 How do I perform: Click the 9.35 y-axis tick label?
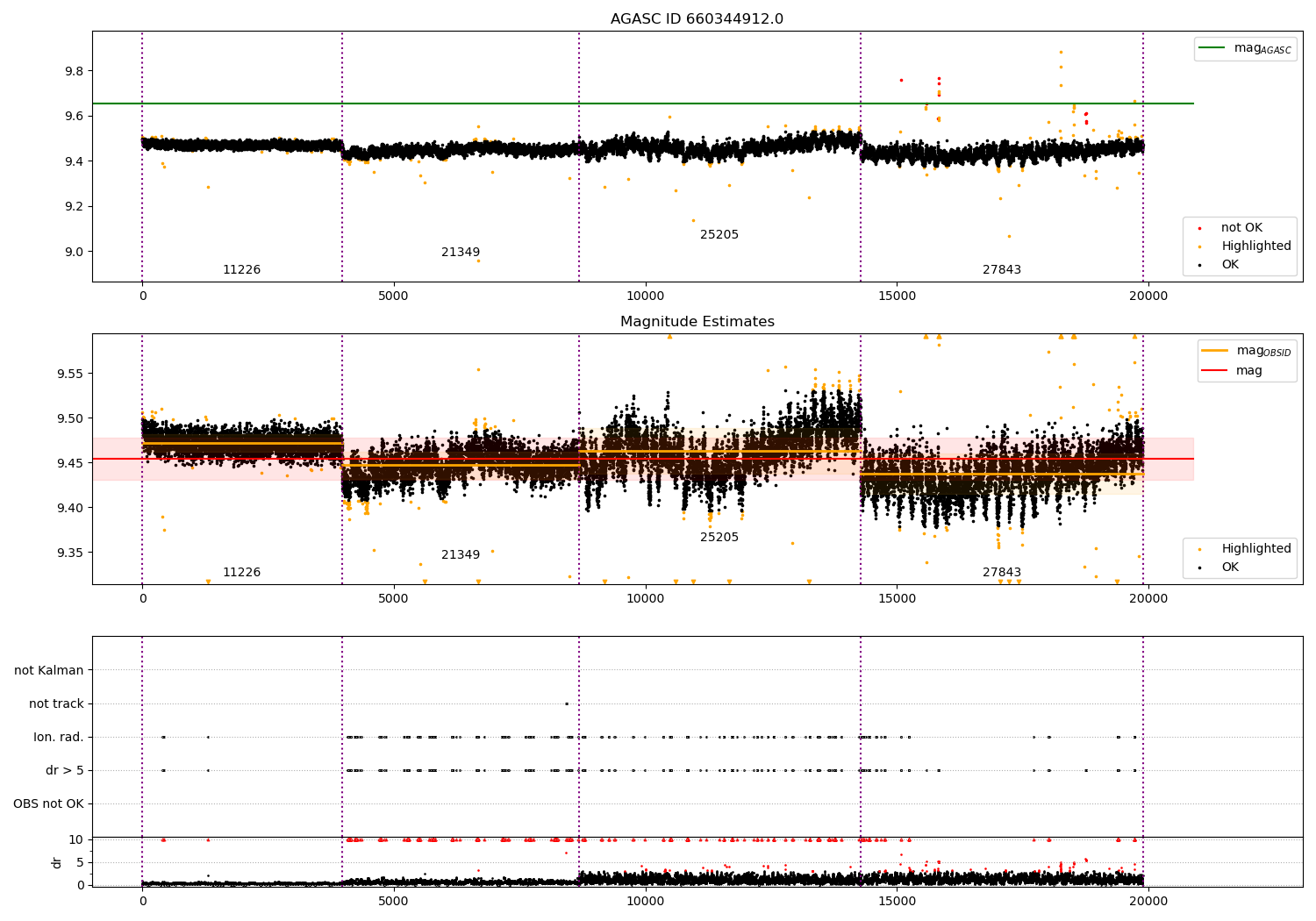coord(70,553)
